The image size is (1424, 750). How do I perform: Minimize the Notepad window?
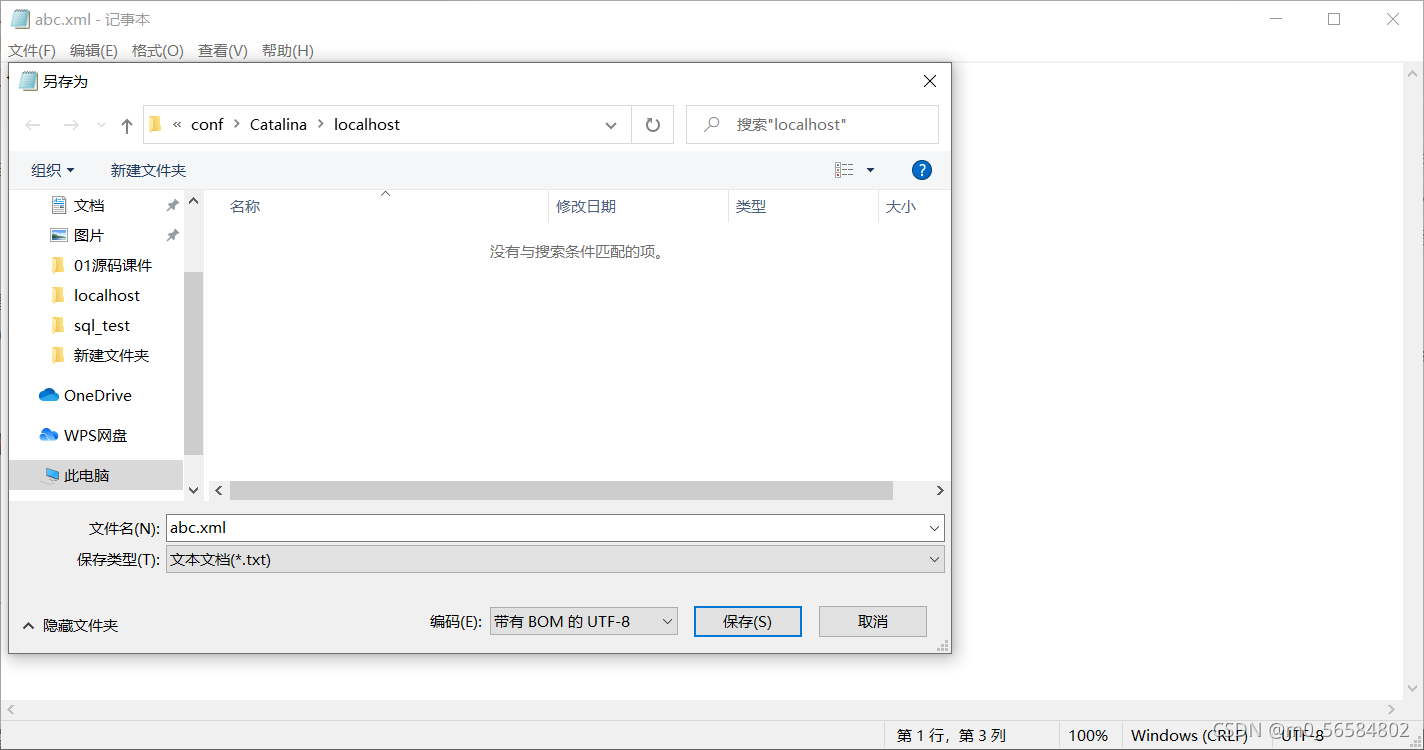1275,19
